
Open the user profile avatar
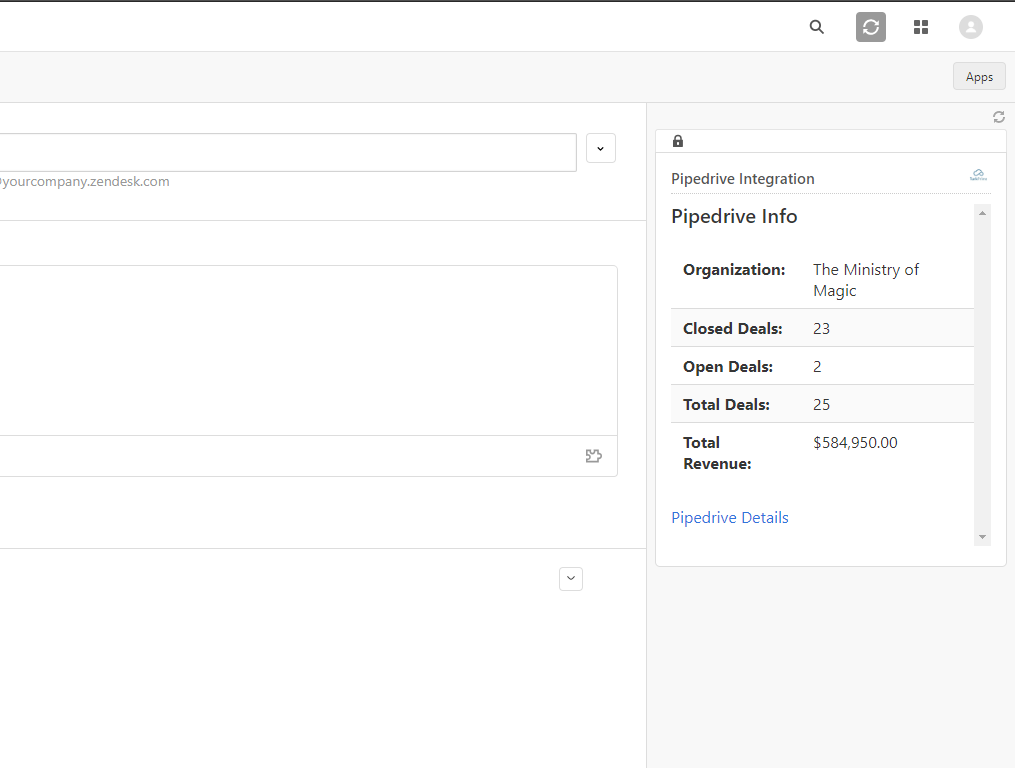click(970, 27)
